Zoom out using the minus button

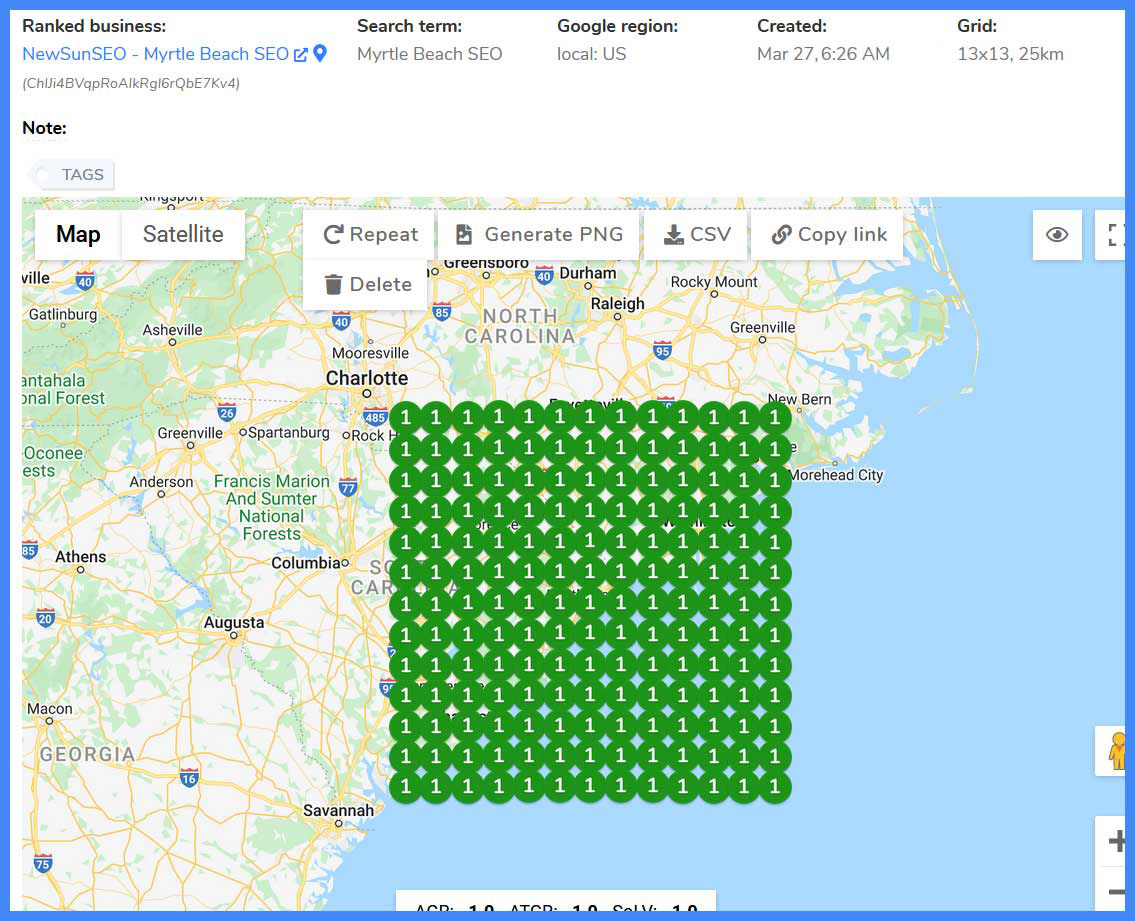[x=1117, y=891]
